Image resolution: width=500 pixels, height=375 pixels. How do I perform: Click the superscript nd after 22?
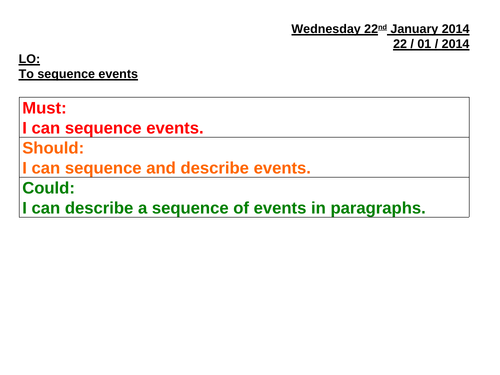pyautogui.click(x=382, y=27)
